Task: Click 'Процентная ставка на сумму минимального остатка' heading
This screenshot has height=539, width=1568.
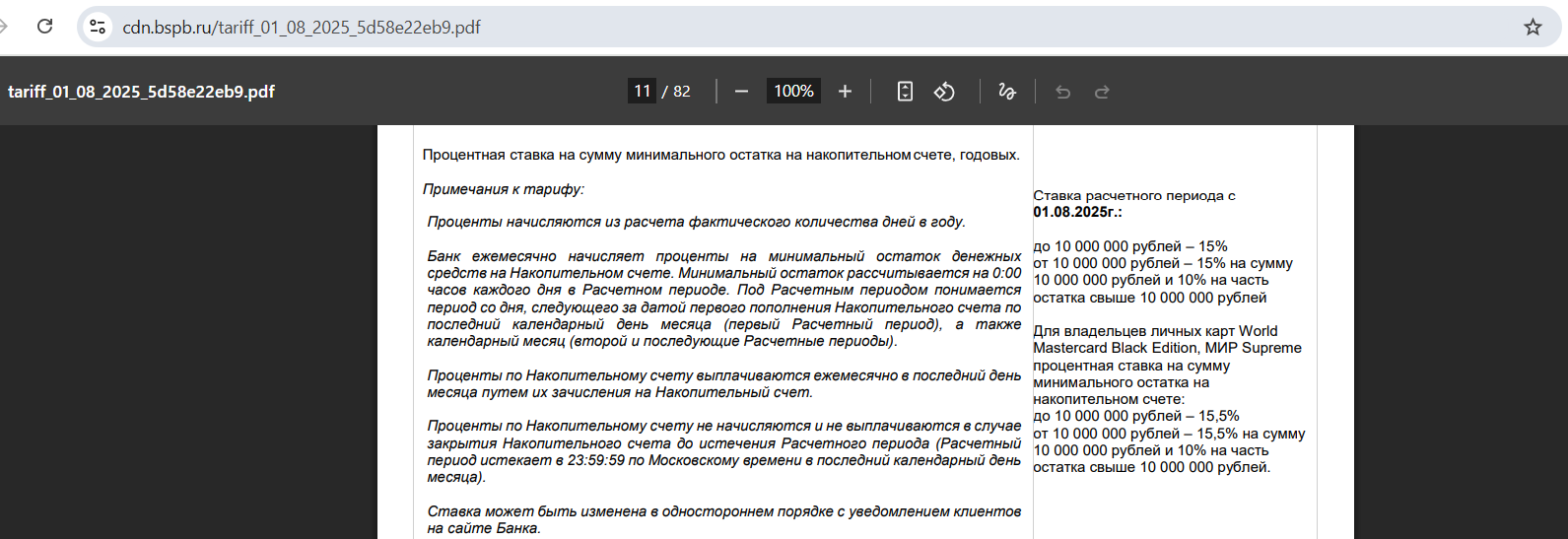Action: 721,155
